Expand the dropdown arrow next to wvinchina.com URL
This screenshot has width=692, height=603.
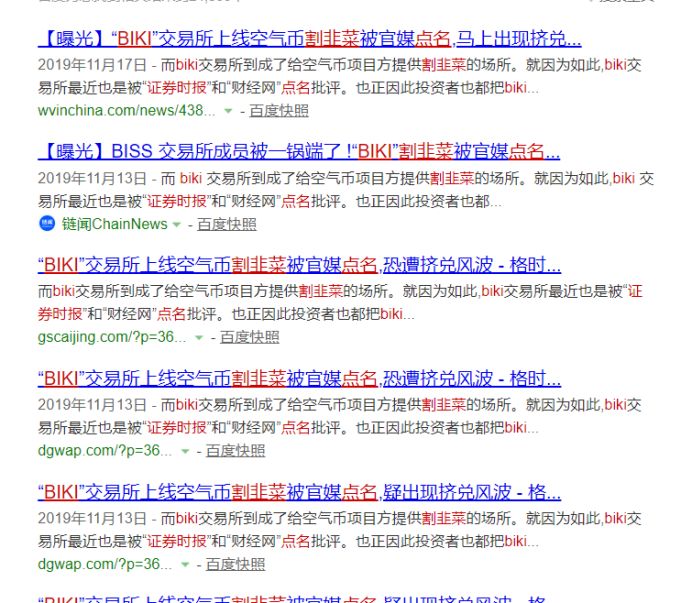(x=228, y=111)
